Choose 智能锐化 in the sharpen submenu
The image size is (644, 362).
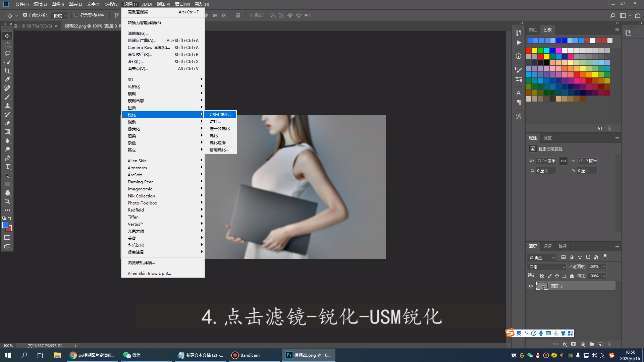[221, 150]
